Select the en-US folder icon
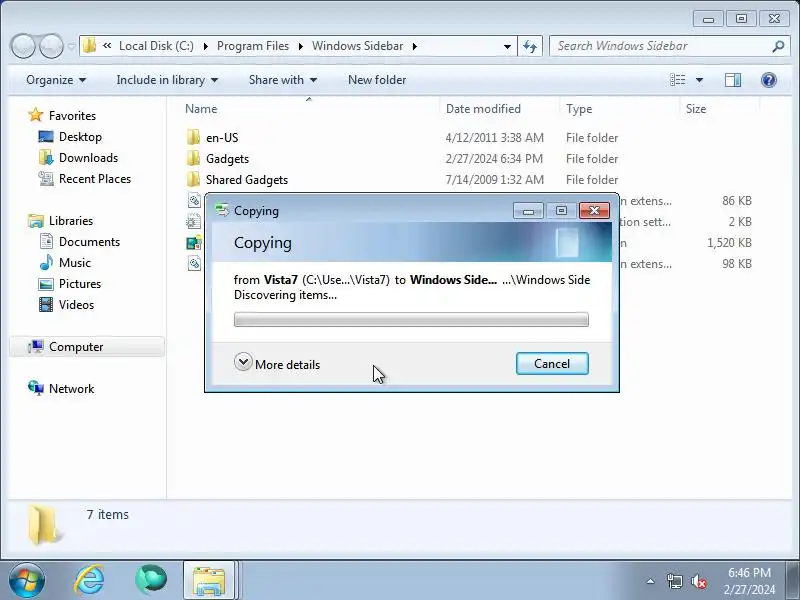Screen dimensions: 800x600 [193, 137]
